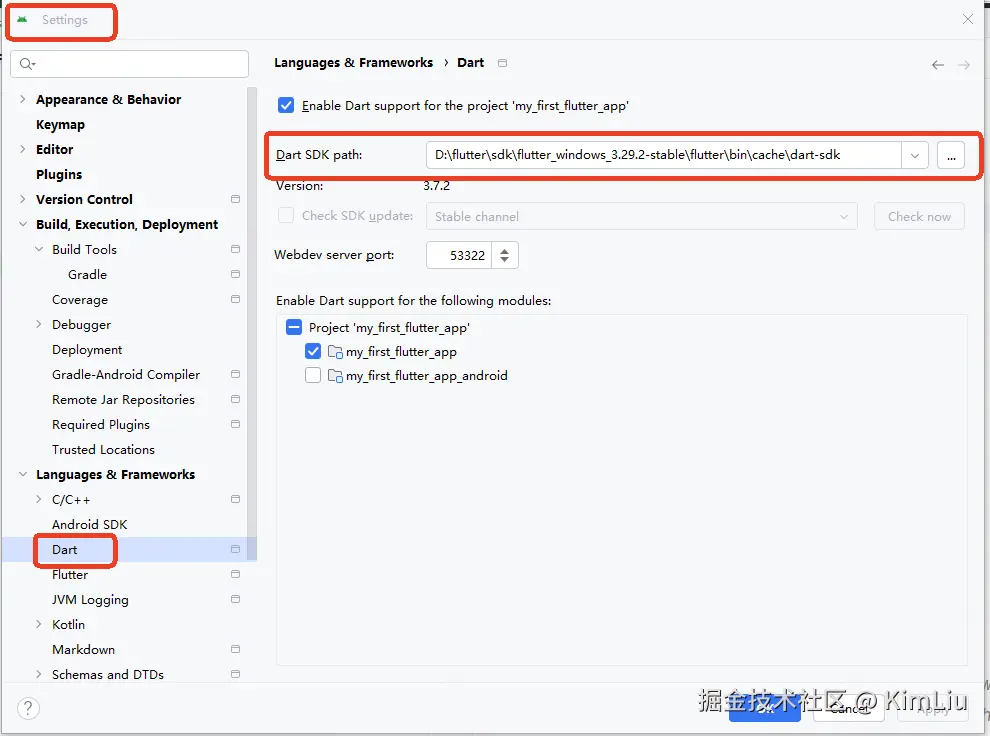The image size is (990, 736).
Task: Click the project-level icon beside Dart row
Action: 236,549
